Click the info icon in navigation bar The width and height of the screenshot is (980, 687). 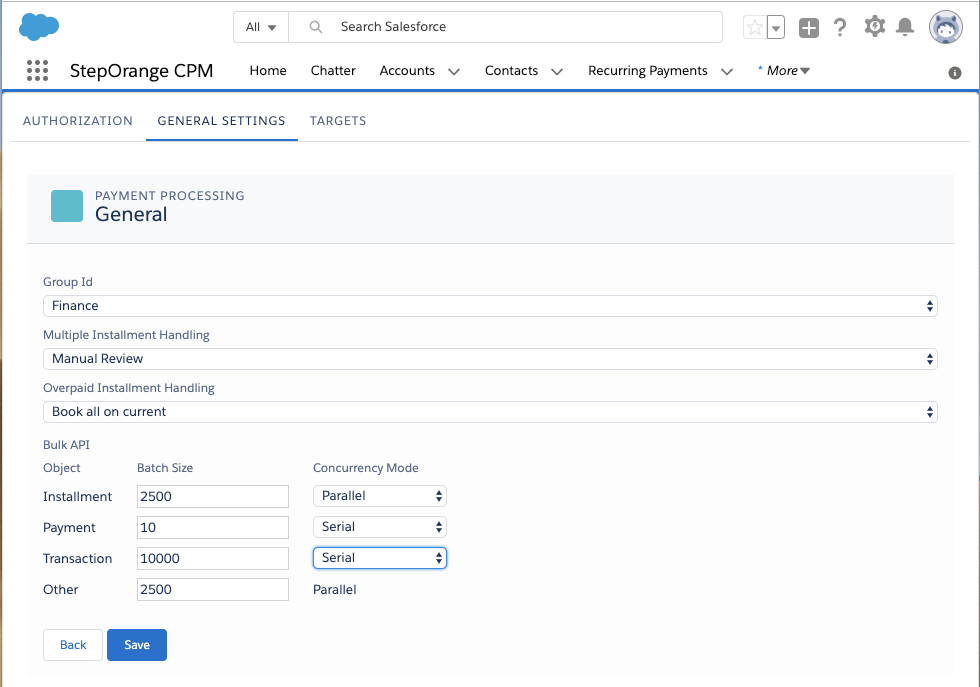[x=955, y=73]
